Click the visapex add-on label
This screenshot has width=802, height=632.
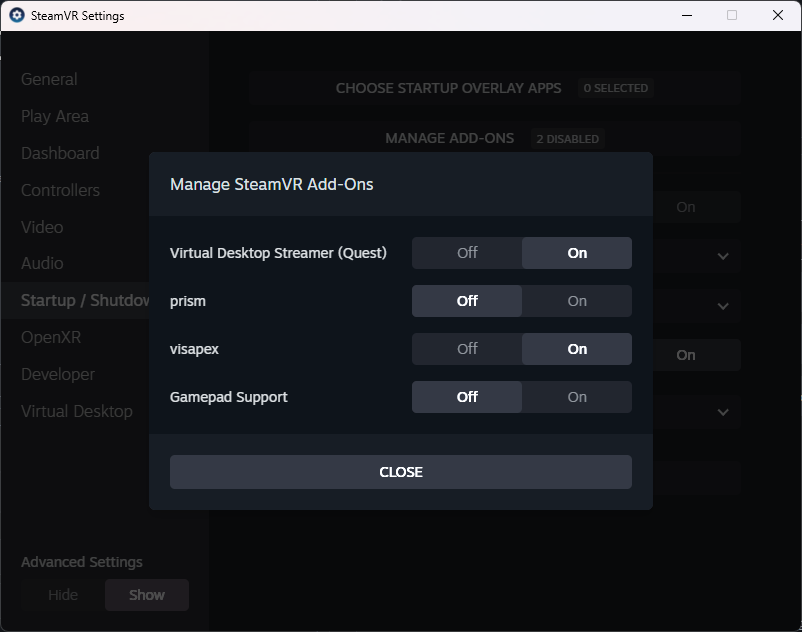(x=194, y=349)
